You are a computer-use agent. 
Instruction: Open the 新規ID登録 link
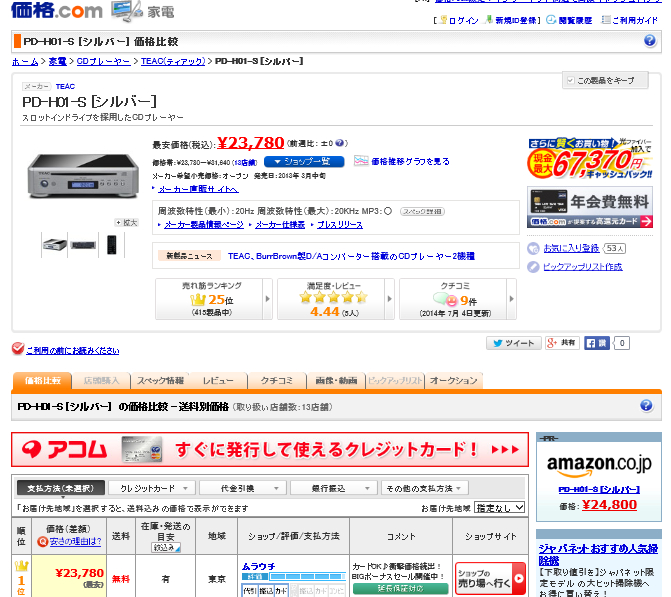click(x=515, y=20)
